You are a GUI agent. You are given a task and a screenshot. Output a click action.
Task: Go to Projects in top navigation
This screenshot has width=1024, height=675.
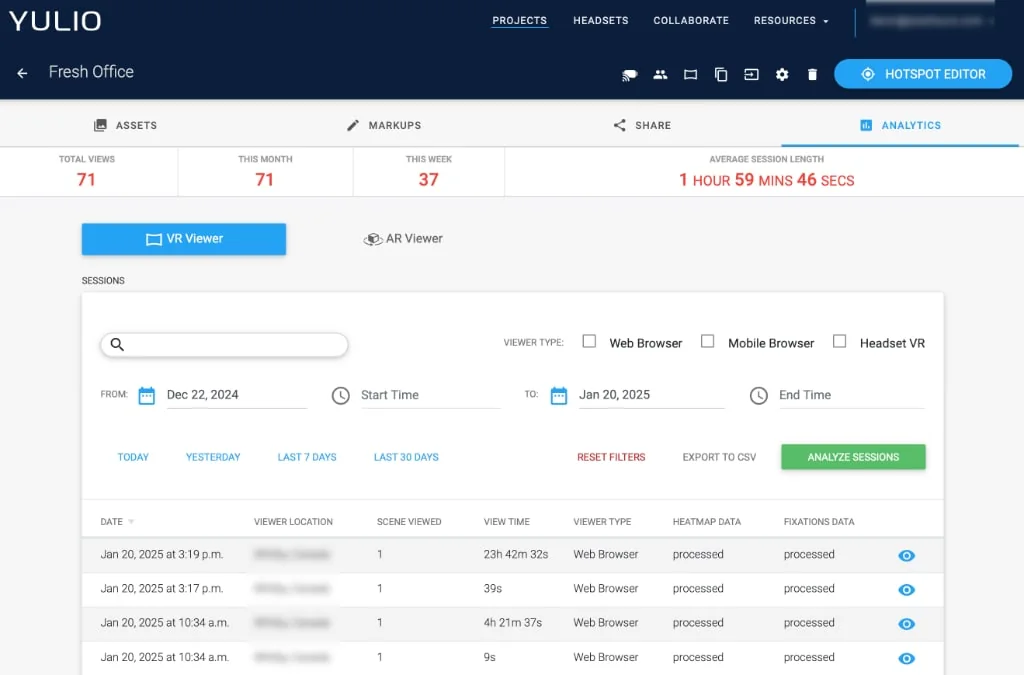click(x=519, y=21)
